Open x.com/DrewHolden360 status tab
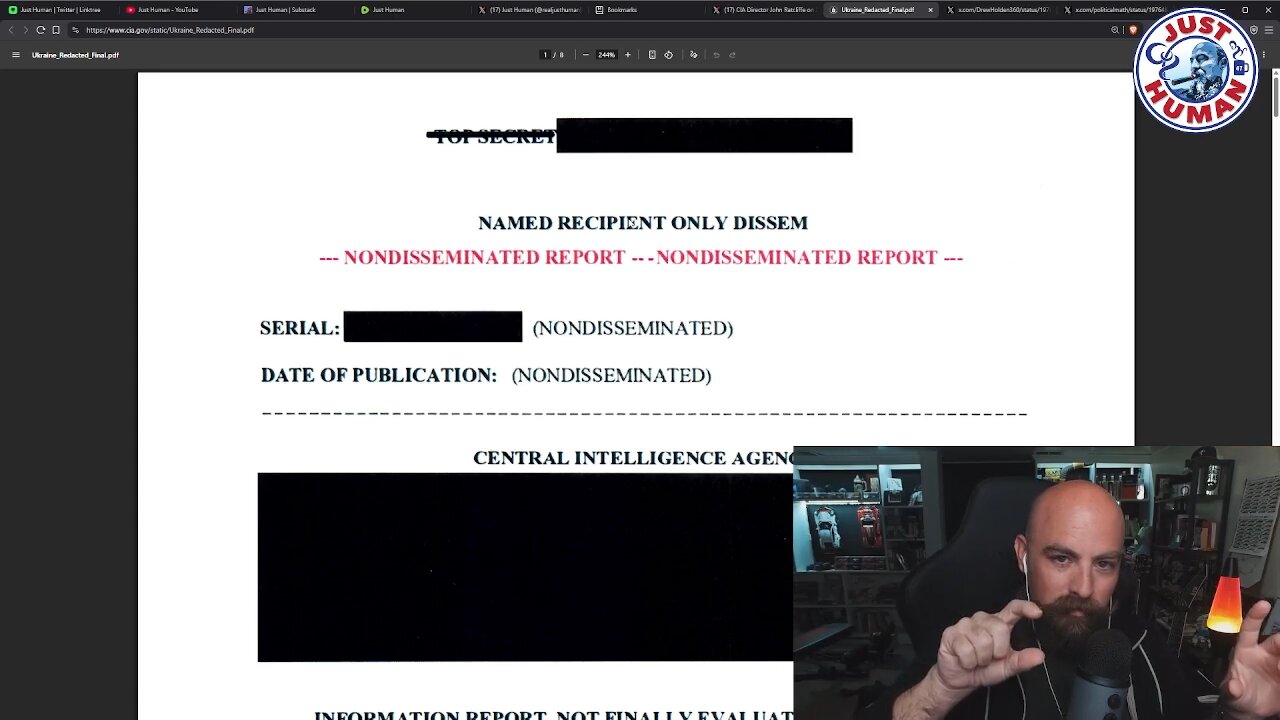Image resolution: width=1280 pixels, height=720 pixels. [999, 10]
